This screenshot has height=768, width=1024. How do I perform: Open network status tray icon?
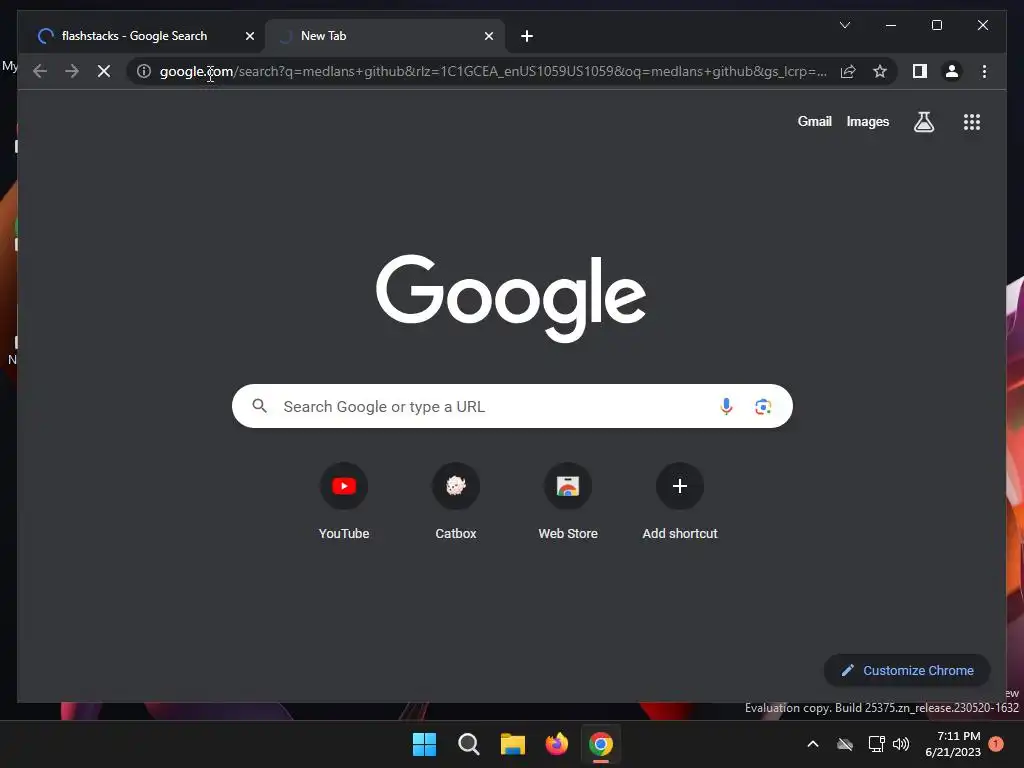pos(876,744)
